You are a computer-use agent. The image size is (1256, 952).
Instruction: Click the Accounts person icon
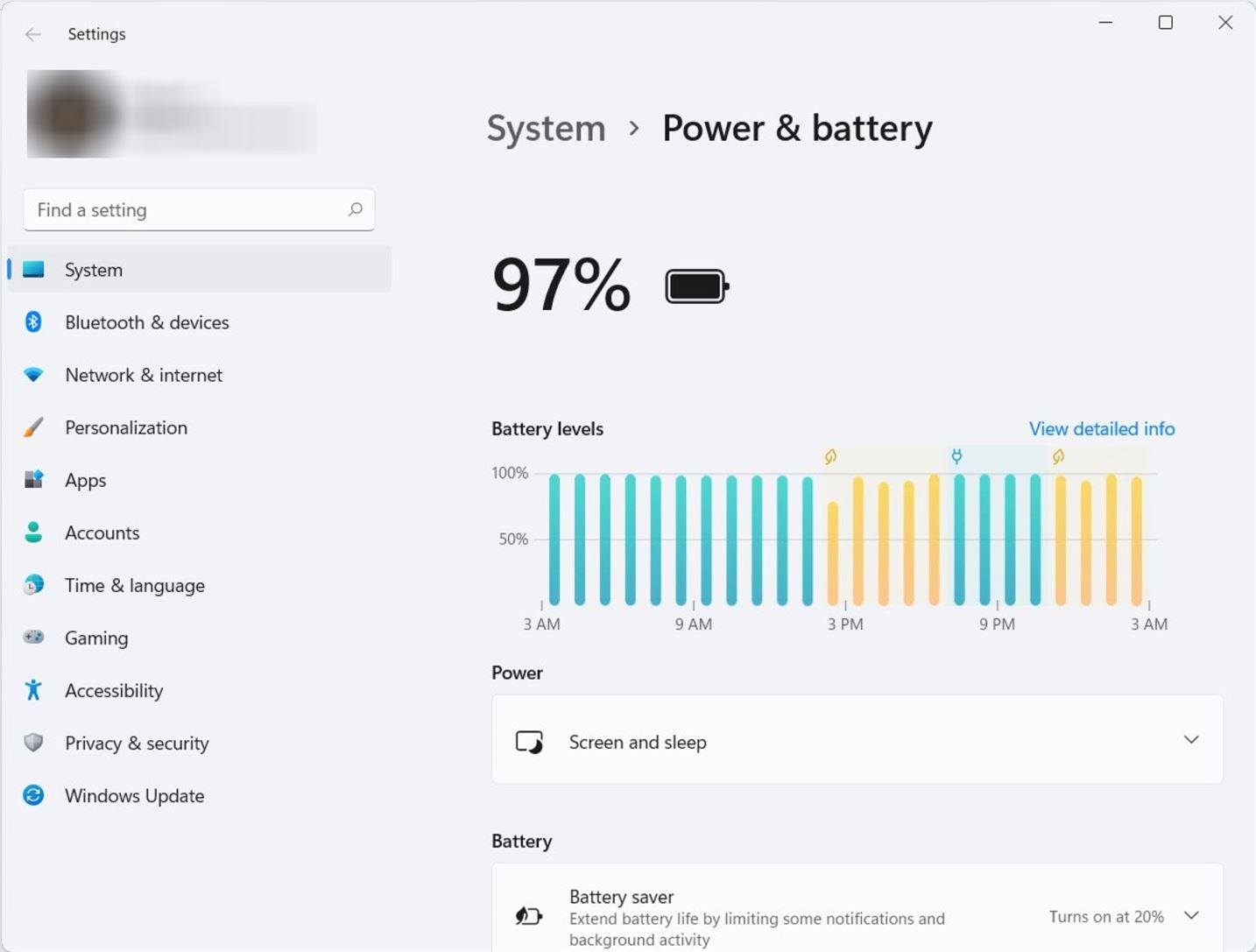(33, 532)
